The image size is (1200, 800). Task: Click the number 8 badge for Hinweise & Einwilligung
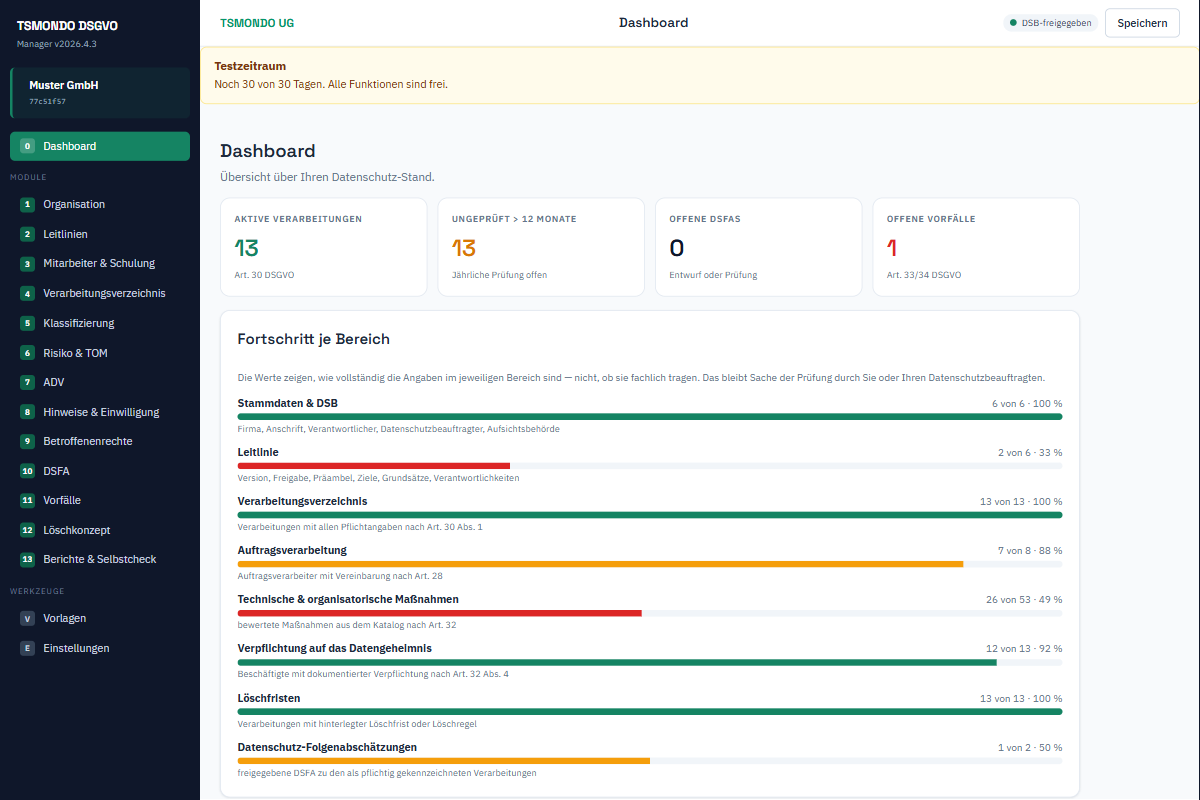[27, 412]
